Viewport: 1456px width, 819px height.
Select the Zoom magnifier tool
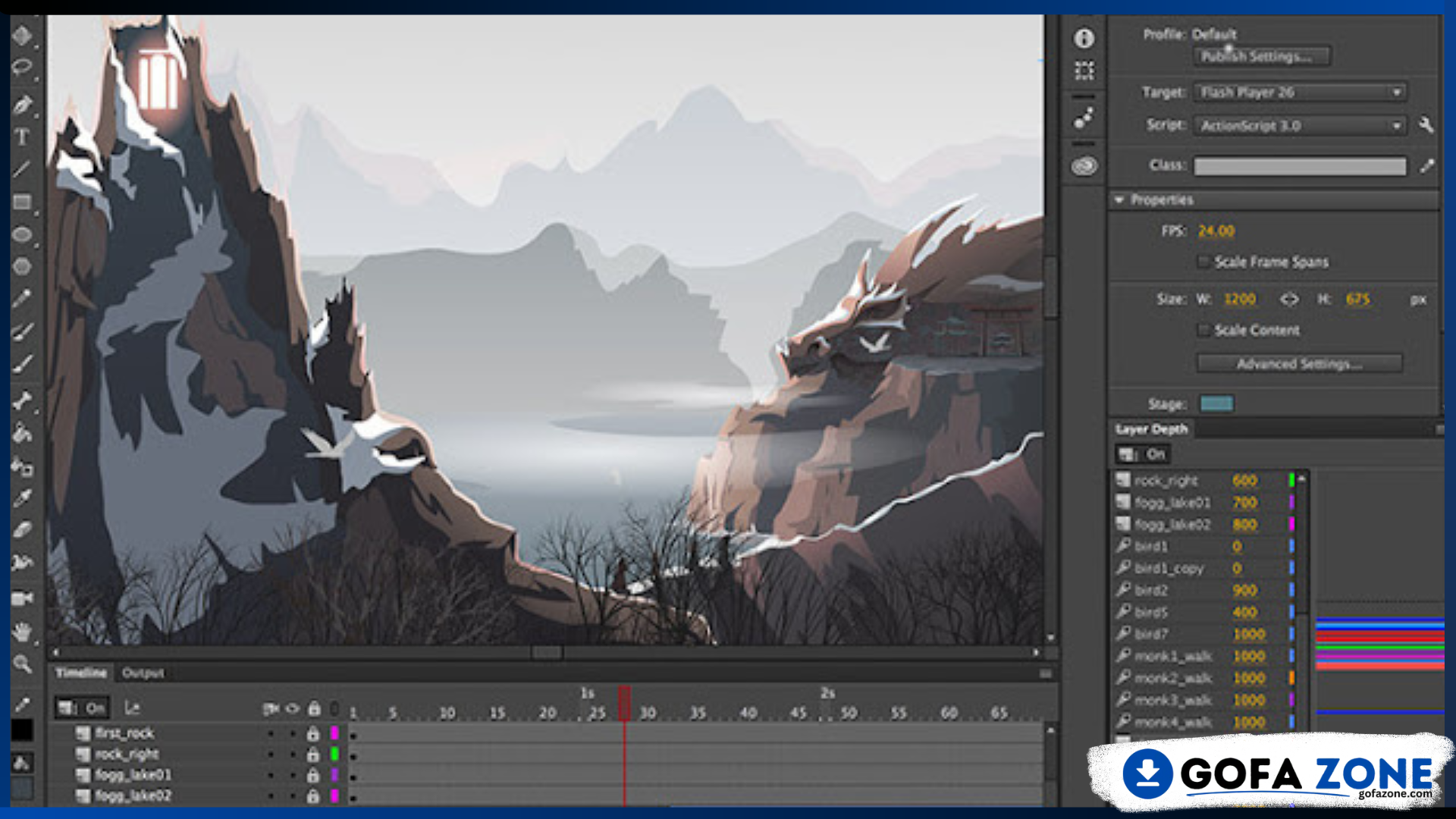pos(22,664)
